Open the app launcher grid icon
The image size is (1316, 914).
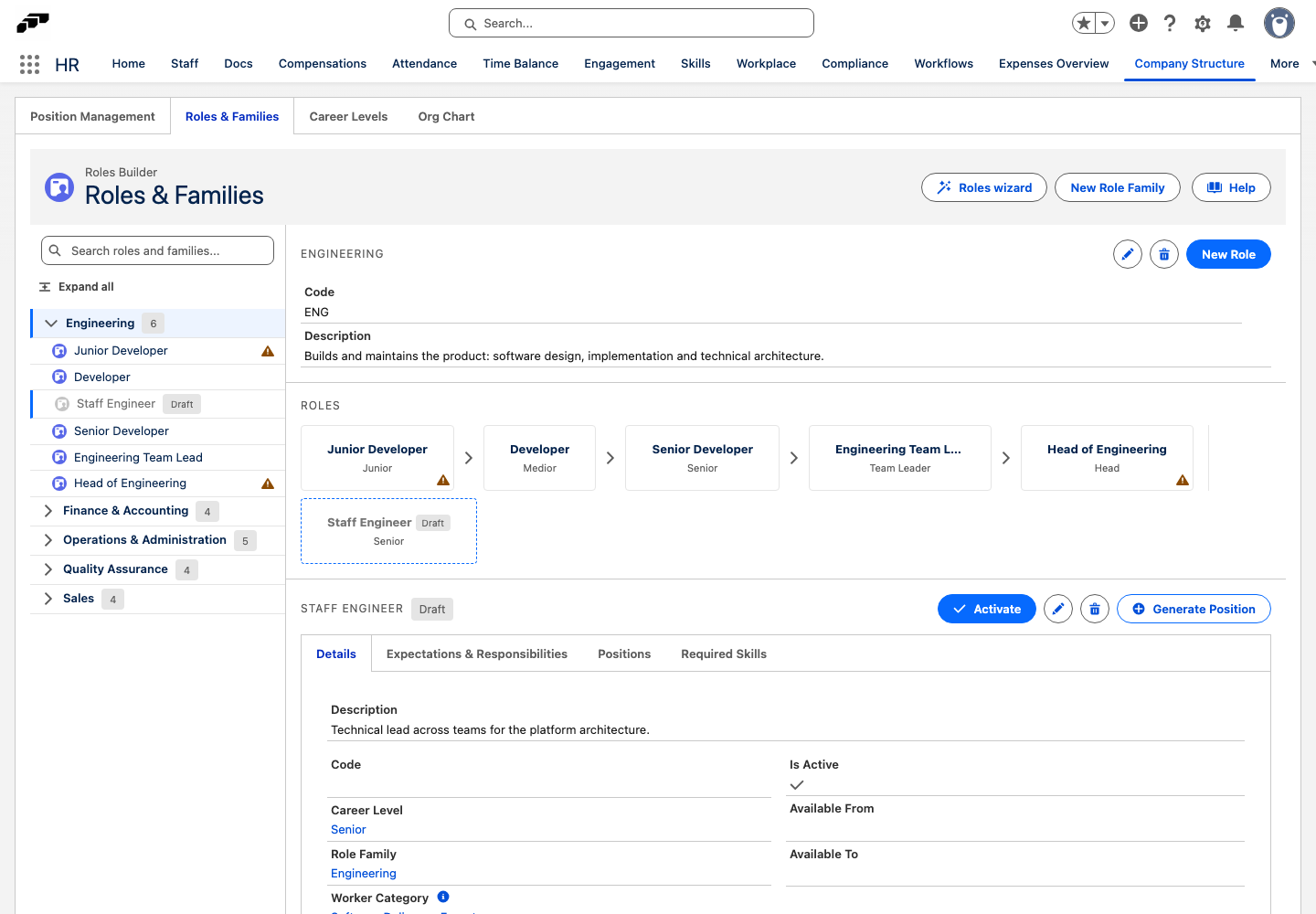tap(29, 64)
